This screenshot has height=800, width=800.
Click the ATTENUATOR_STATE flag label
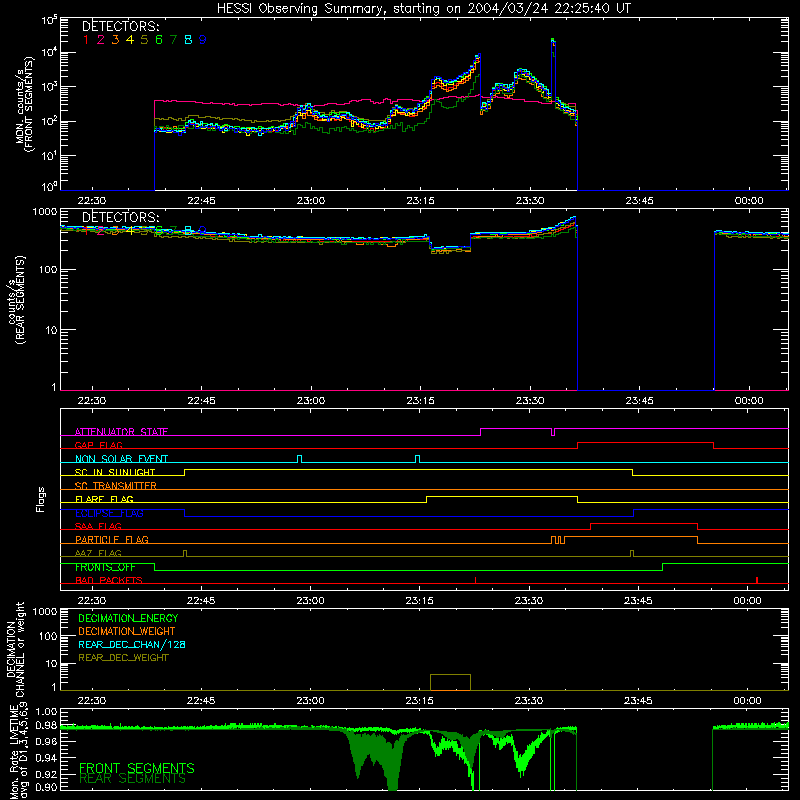coord(121,432)
